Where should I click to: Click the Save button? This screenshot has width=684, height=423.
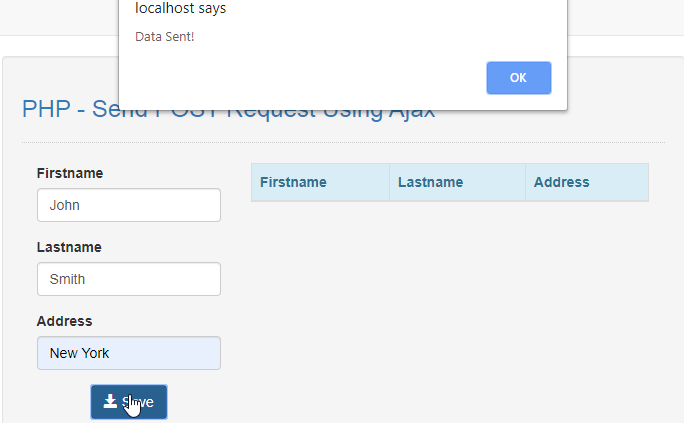click(129, 402)
